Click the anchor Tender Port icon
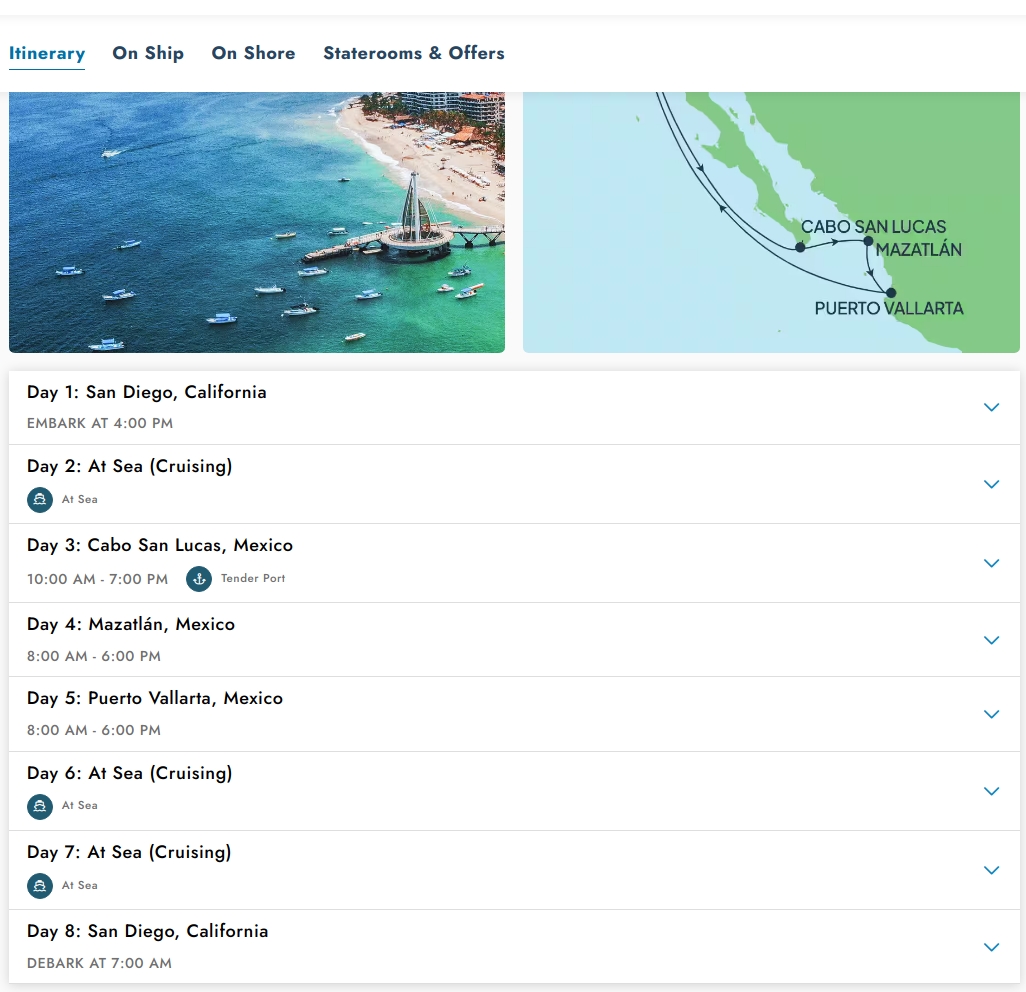 coord(199,578)
